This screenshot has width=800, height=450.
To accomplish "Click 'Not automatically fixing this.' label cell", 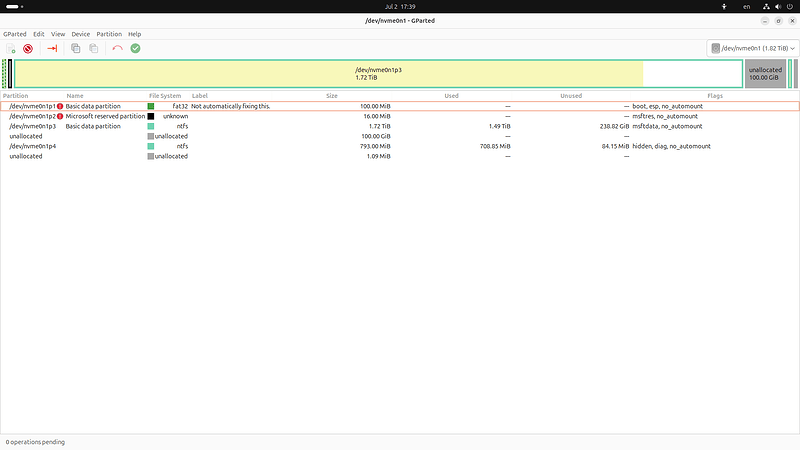I will click(x=231, y=106).
